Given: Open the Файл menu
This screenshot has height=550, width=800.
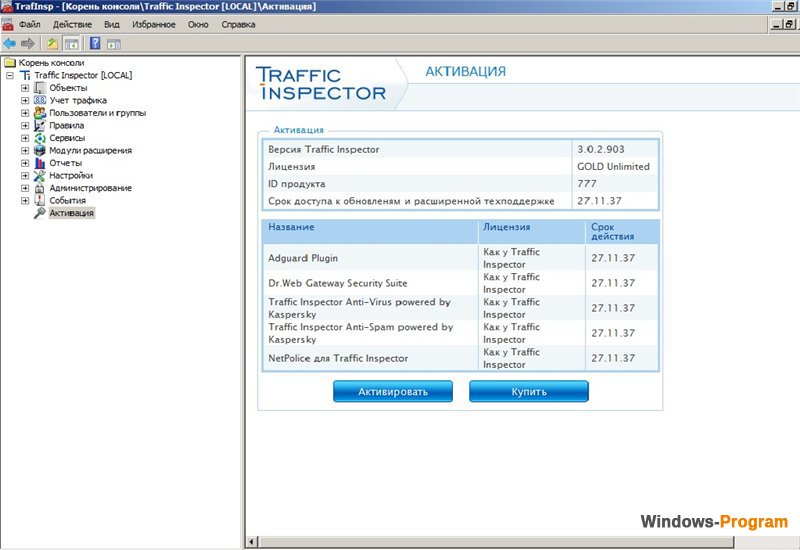Looking at the screenshot, I should click(x=30, y=24).
